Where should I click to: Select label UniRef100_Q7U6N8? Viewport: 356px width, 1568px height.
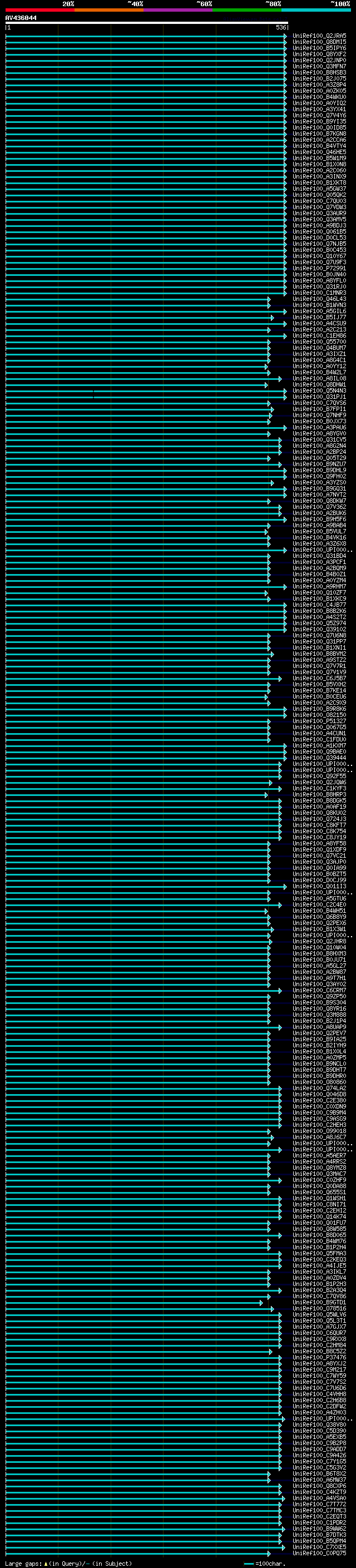[319, 635]
